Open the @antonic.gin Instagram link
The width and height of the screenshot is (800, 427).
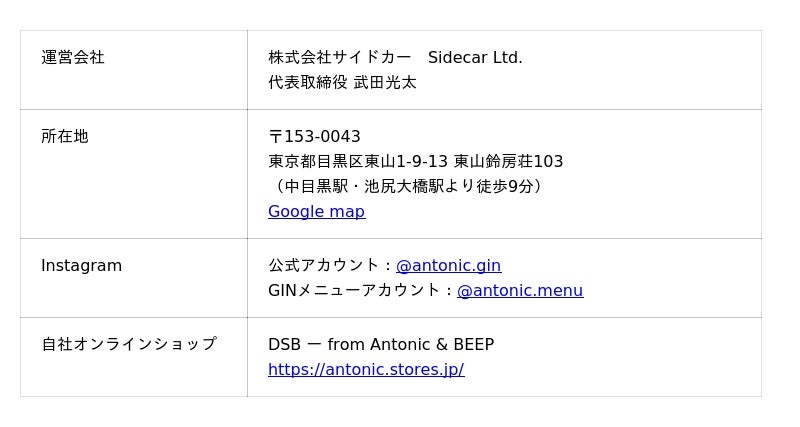click(x=448, y=266)
